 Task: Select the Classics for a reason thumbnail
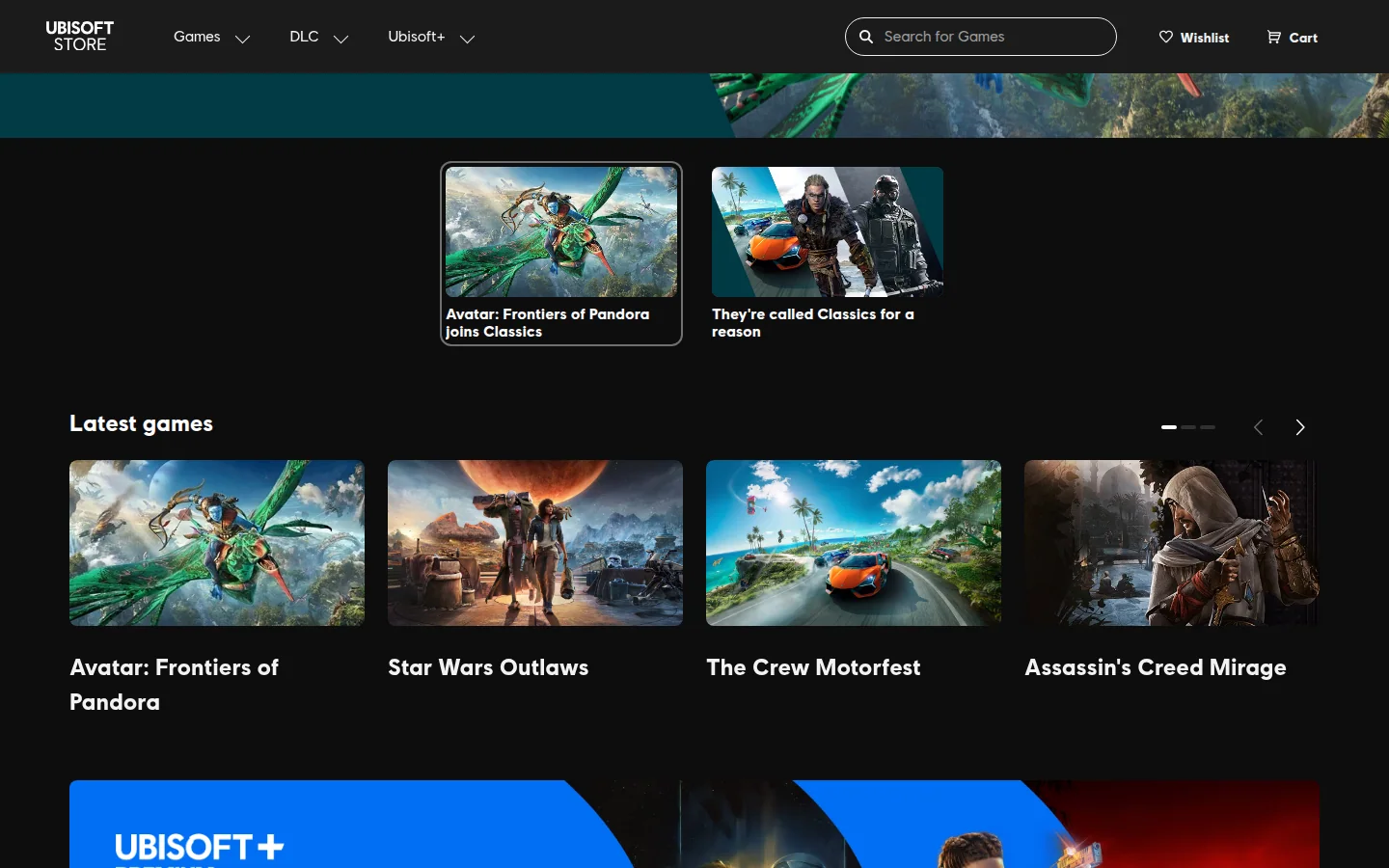coord(828,231)
